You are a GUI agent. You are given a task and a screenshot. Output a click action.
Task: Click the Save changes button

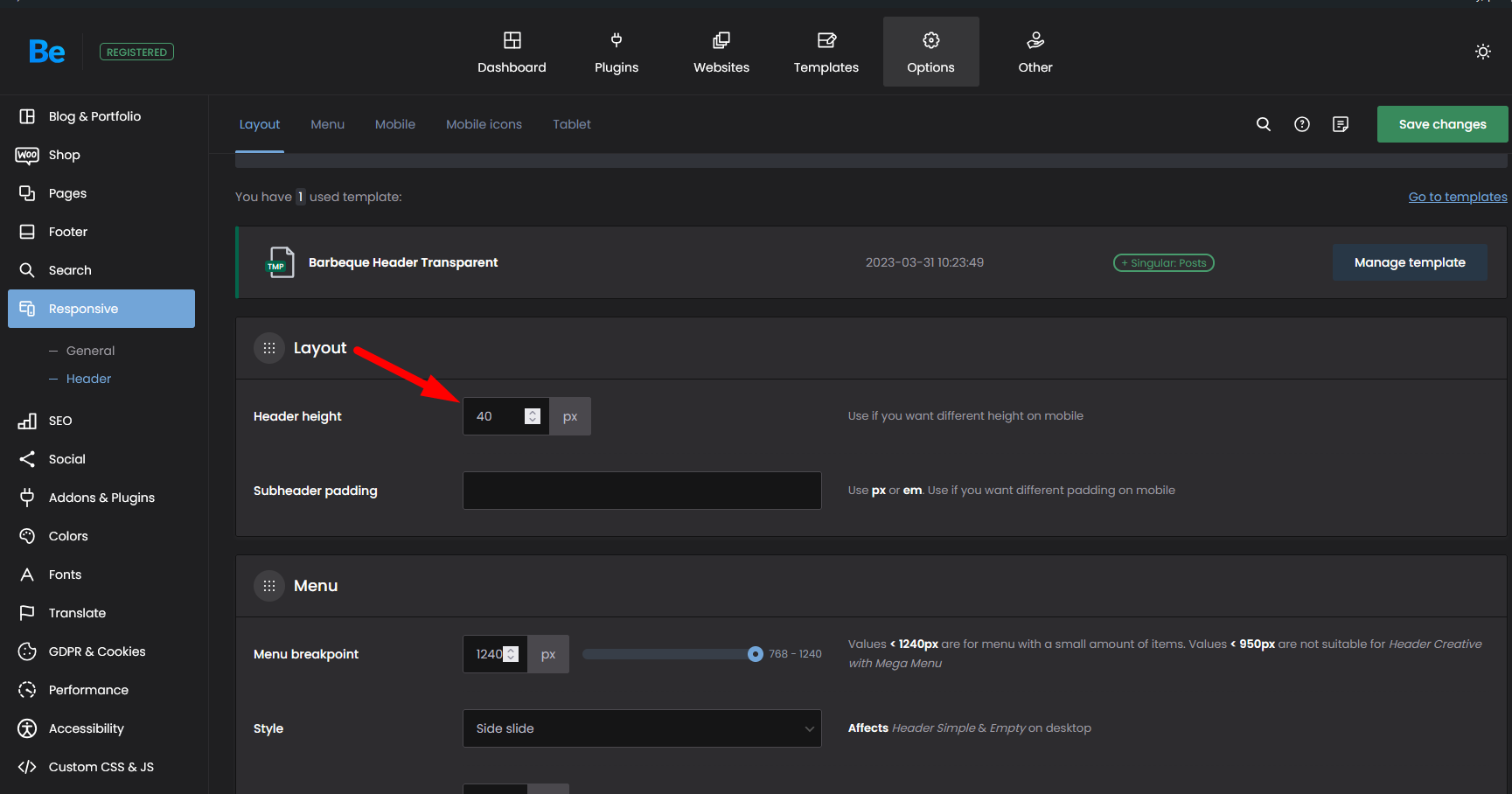click(x=1442, y=124)
